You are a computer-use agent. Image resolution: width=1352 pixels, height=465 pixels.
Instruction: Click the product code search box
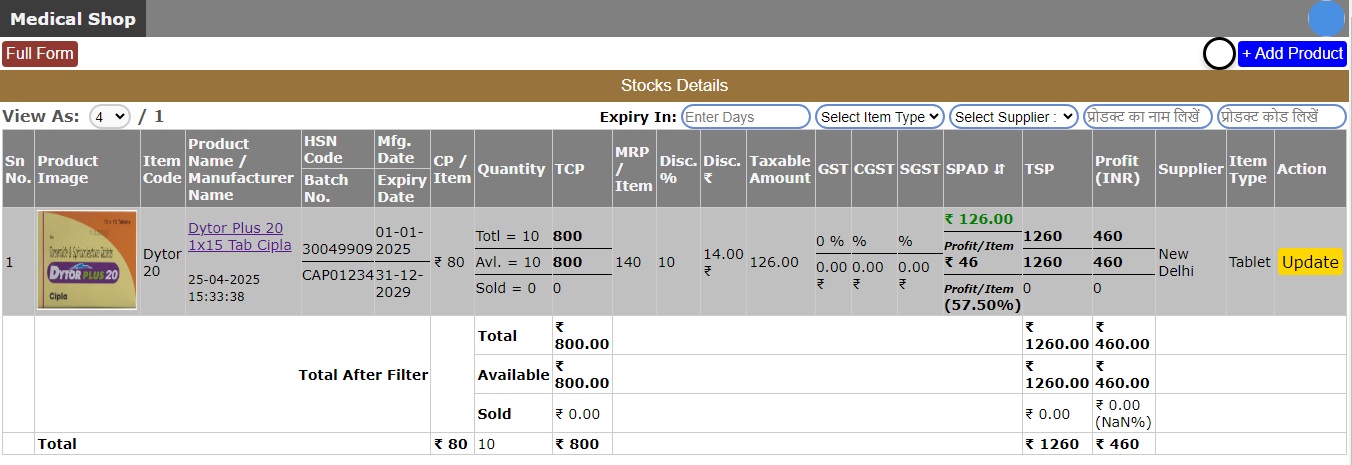[1281, 117]
